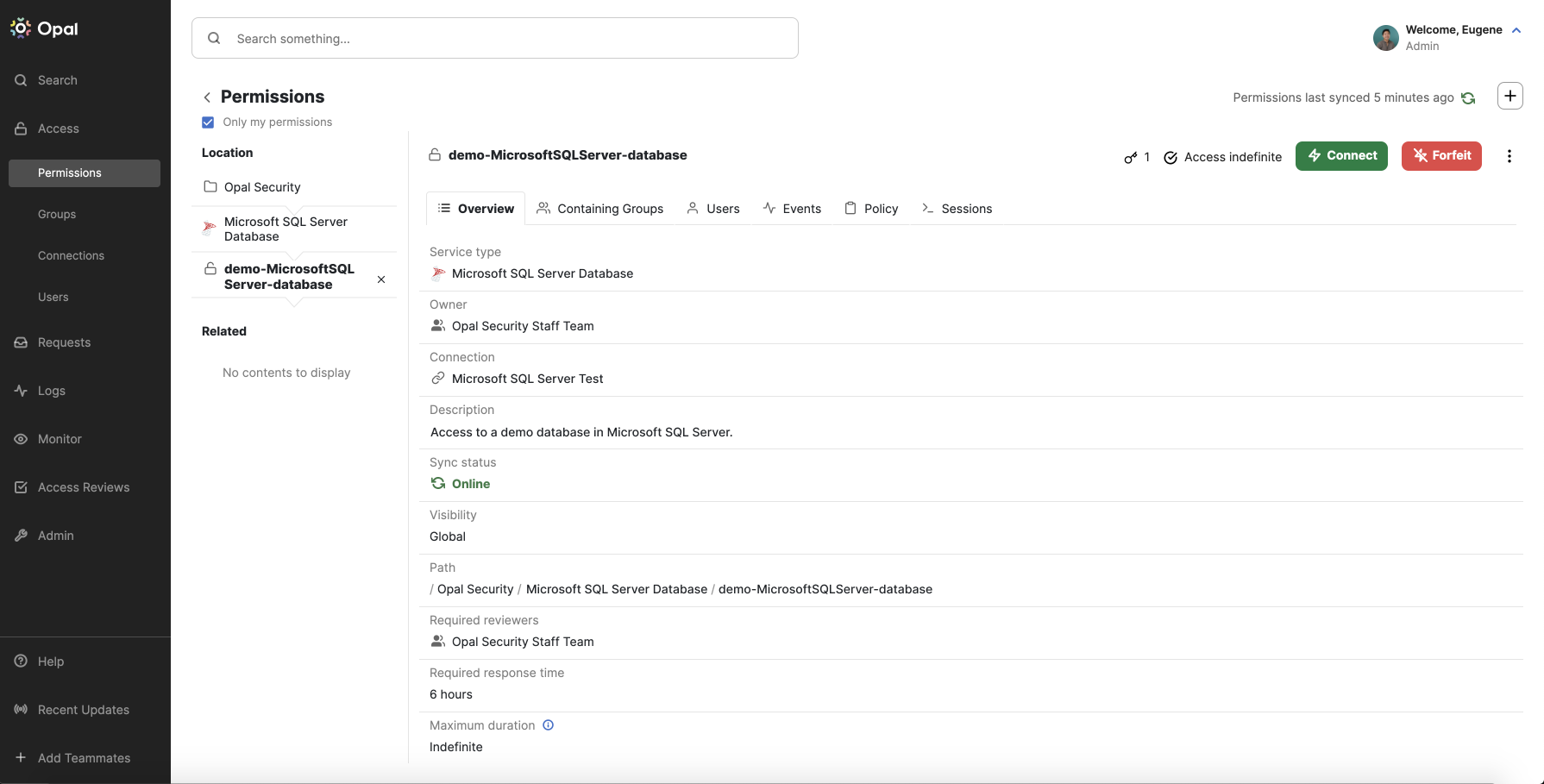Click Opal Security in the path
The height and width of the screenshot is (784, 1544).
475,589
